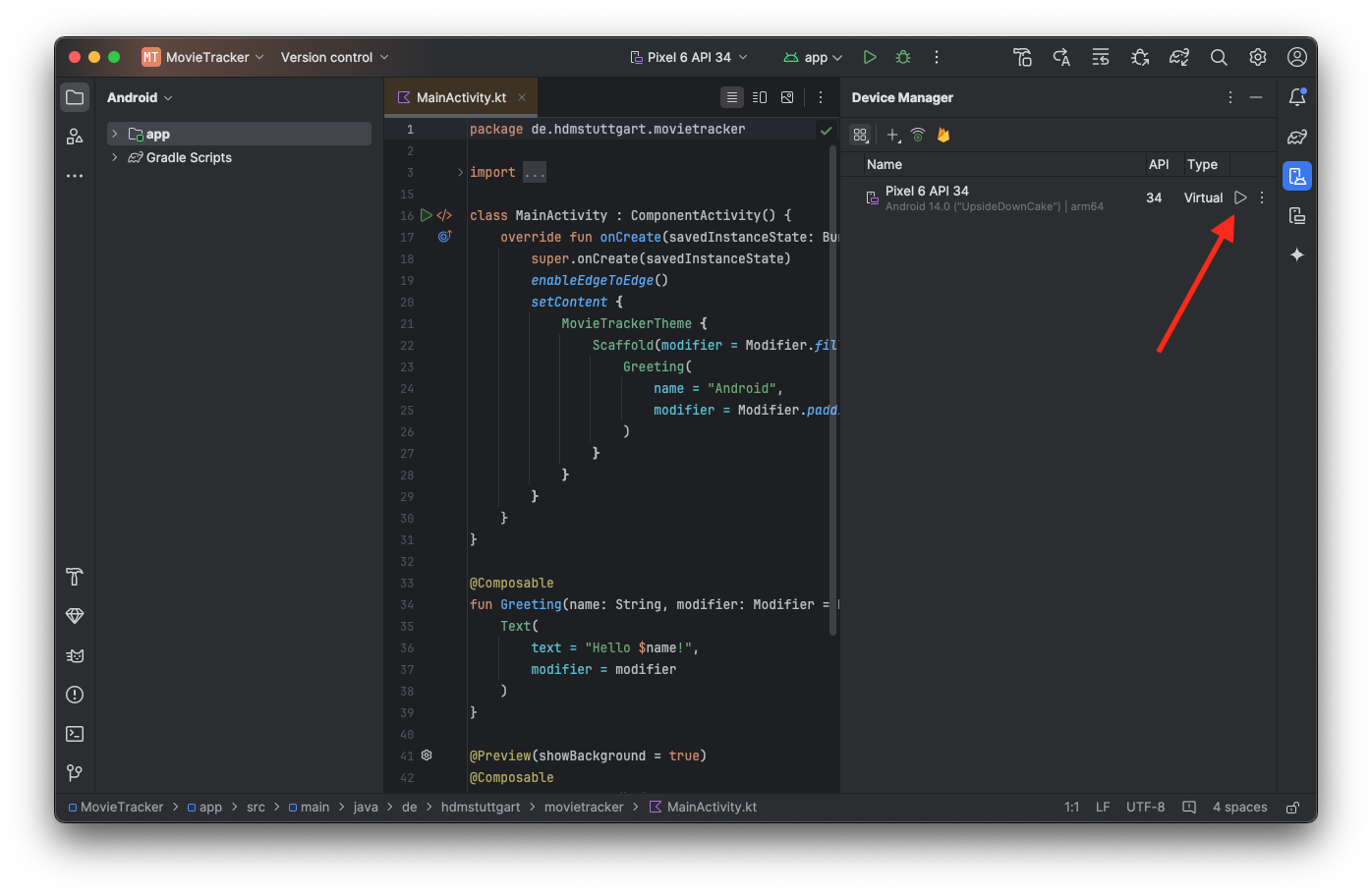Click the override gutter icon on onCreate line
The height and width of the screenshot is (895, 1372).
(x=444, y=237)
